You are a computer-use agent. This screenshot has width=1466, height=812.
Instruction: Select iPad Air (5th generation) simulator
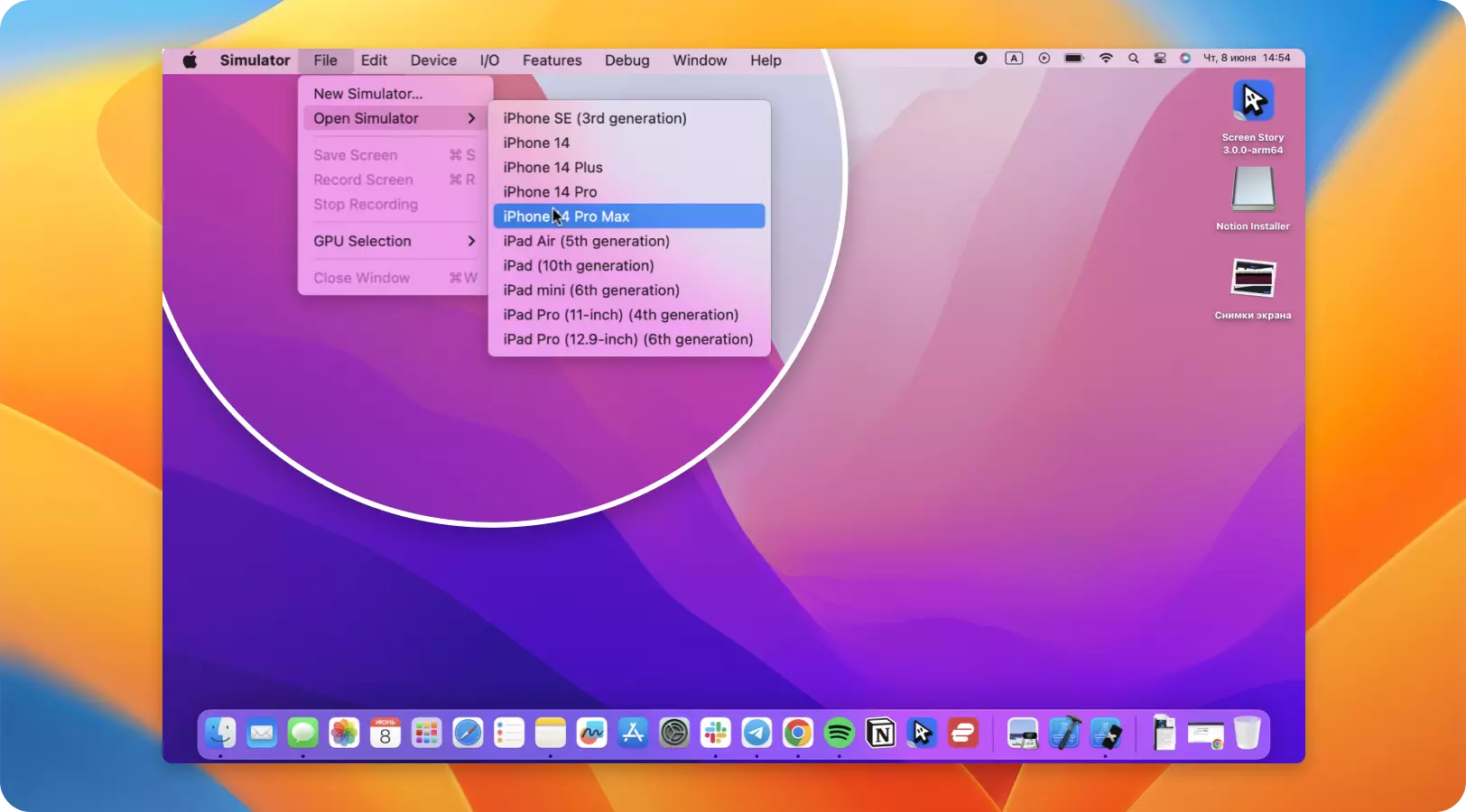[x=629, y=241]
